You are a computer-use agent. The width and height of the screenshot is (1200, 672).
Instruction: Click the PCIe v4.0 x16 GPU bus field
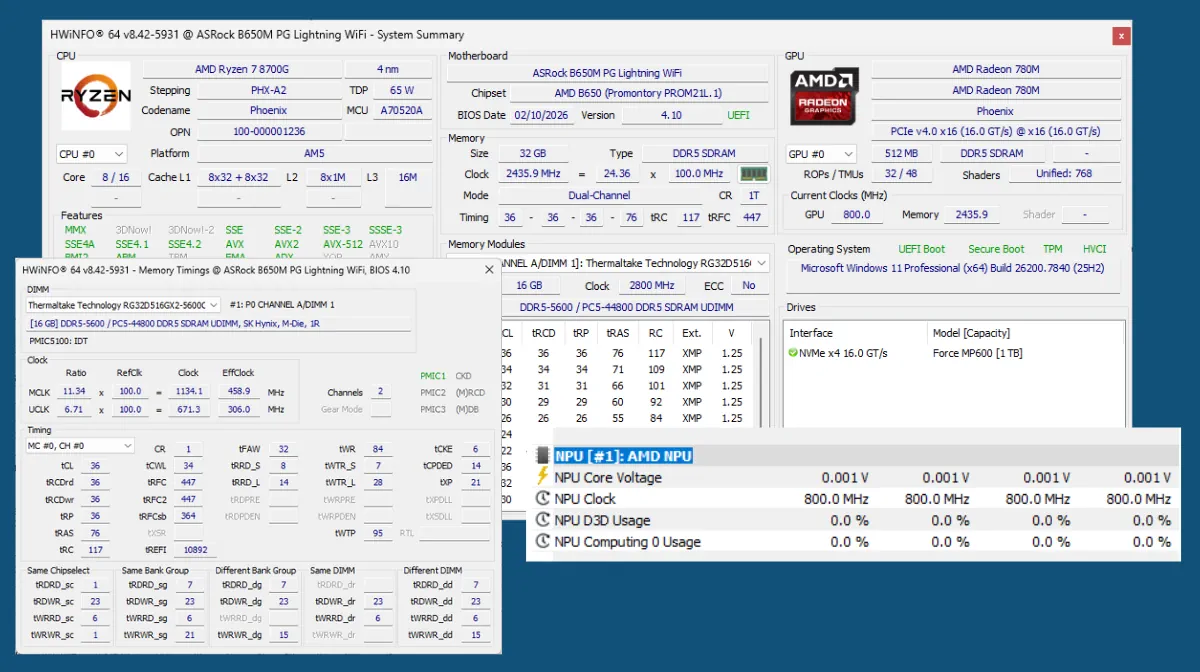995,131
